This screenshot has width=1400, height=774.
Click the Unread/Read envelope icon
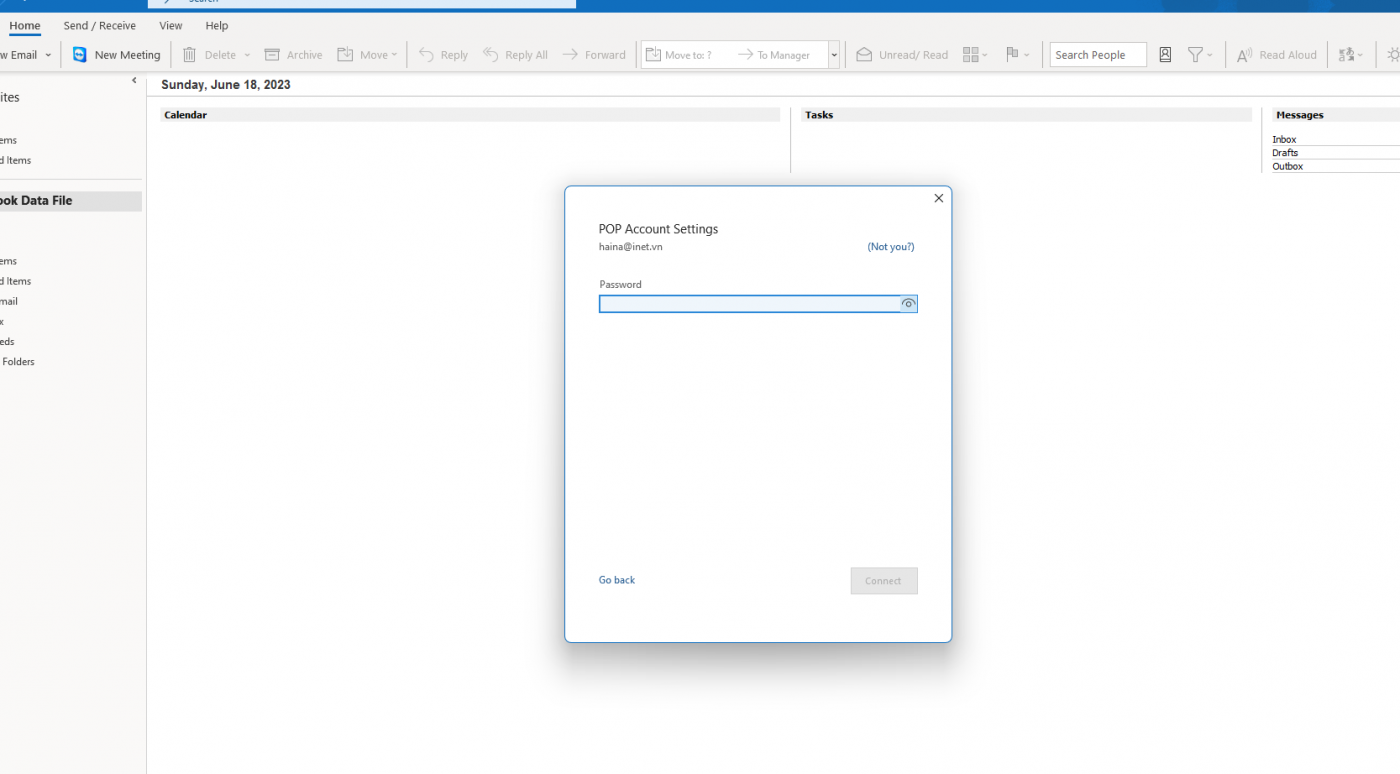tap(864, 55)
